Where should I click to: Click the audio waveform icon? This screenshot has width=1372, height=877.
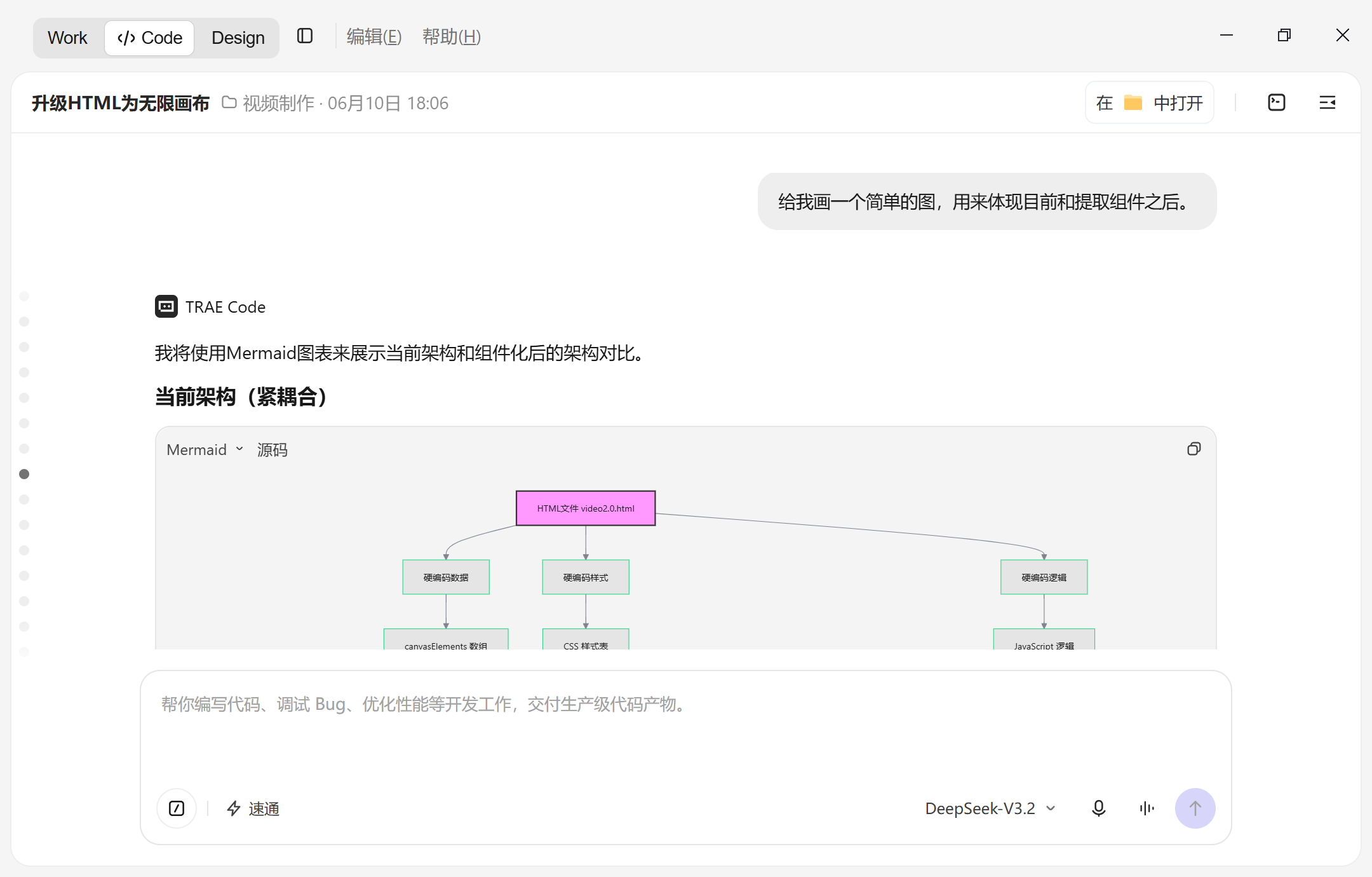tap(1147, 808)
